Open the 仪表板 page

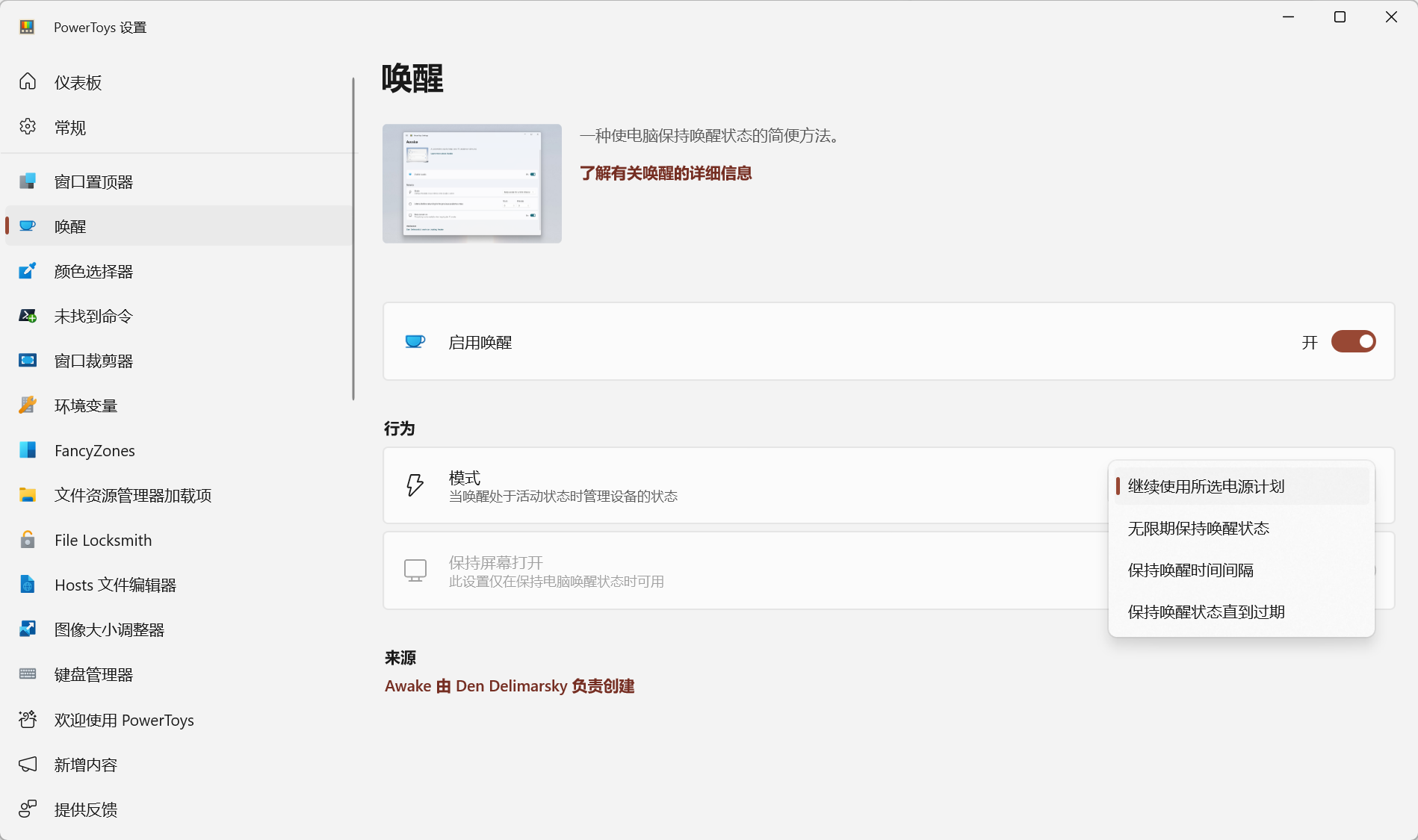[178, 82]
